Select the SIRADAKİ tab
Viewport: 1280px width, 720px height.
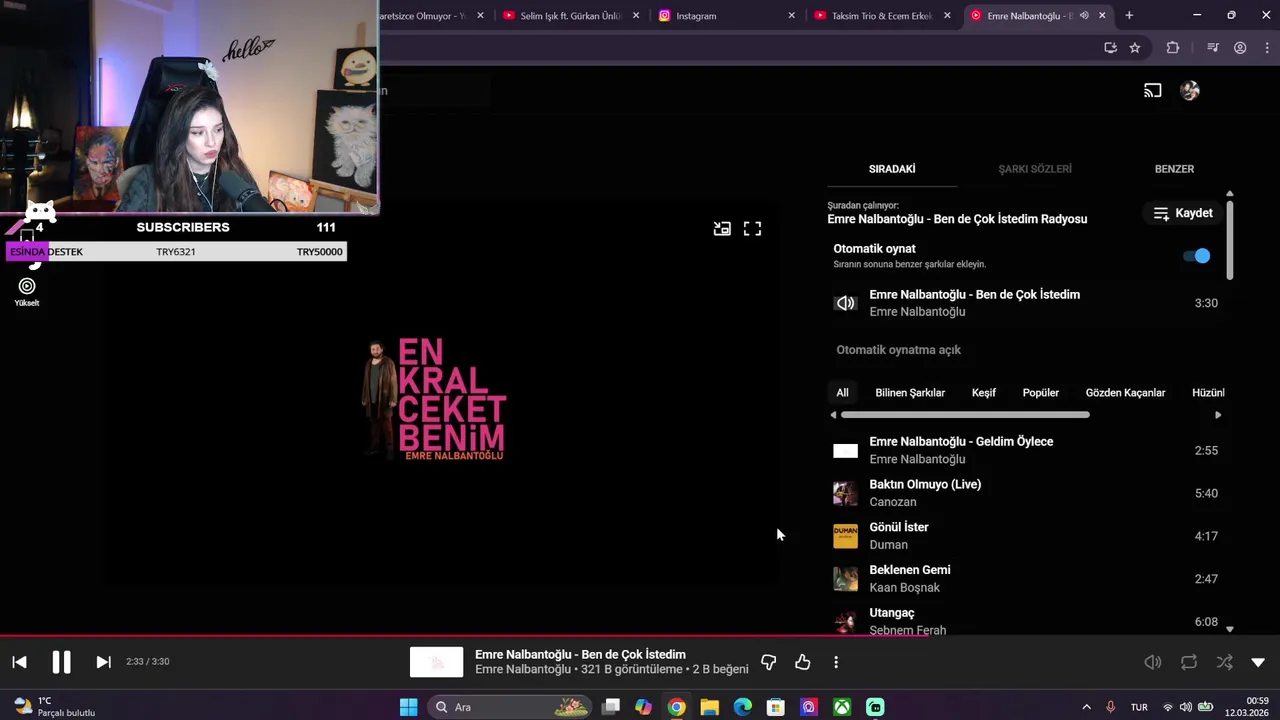pyautogui.click(x=892, y=169)
